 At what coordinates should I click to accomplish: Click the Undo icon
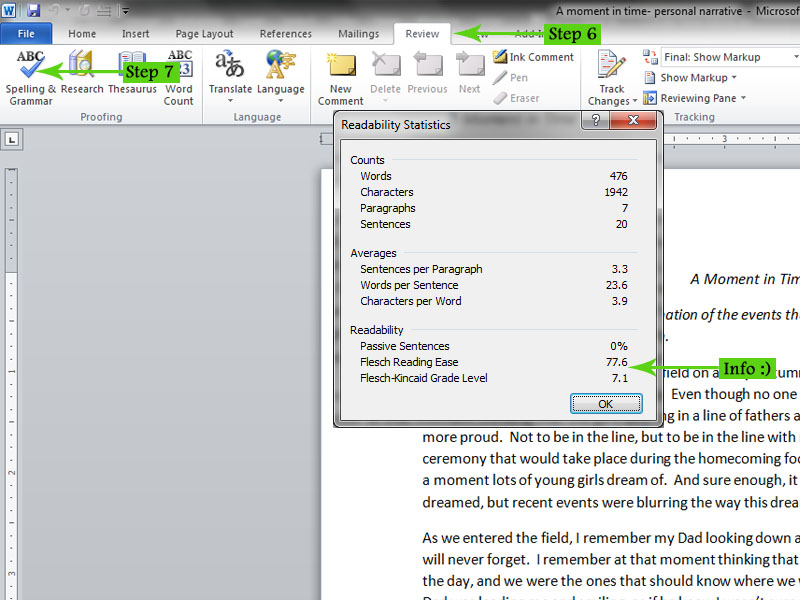[55, 10]
